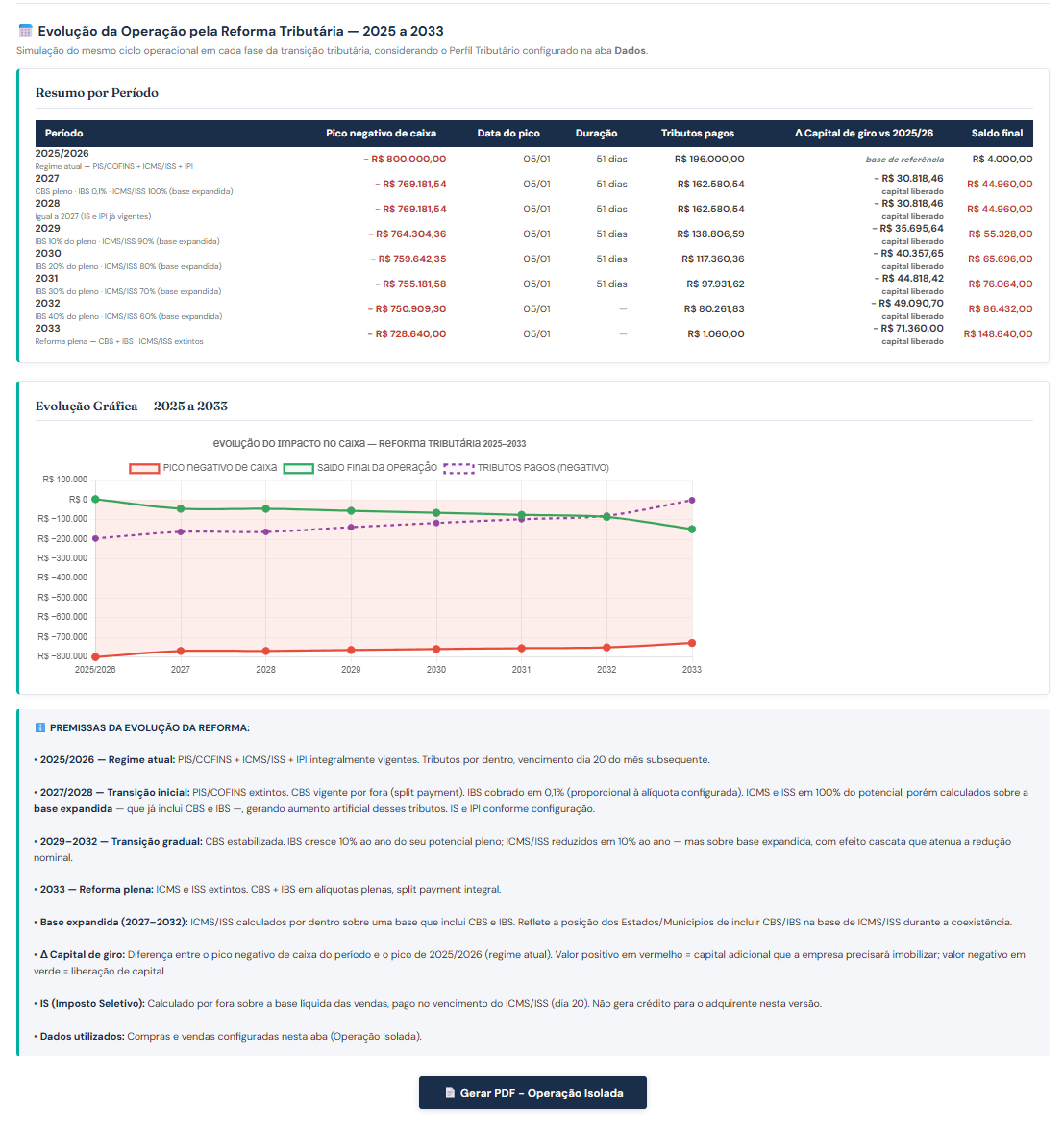Click the taxes paid value R$ 117.360,36
Image resolution: width=1064 pixels, height=1134 pixels.
712,259
